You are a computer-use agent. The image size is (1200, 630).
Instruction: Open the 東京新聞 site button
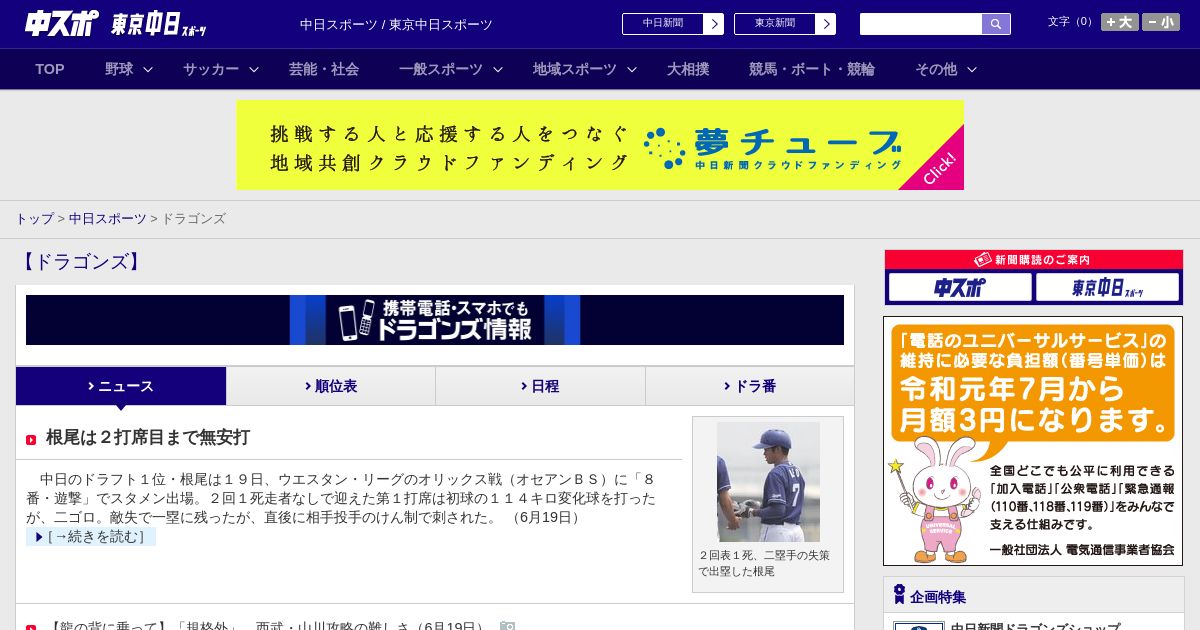(775, 24)
